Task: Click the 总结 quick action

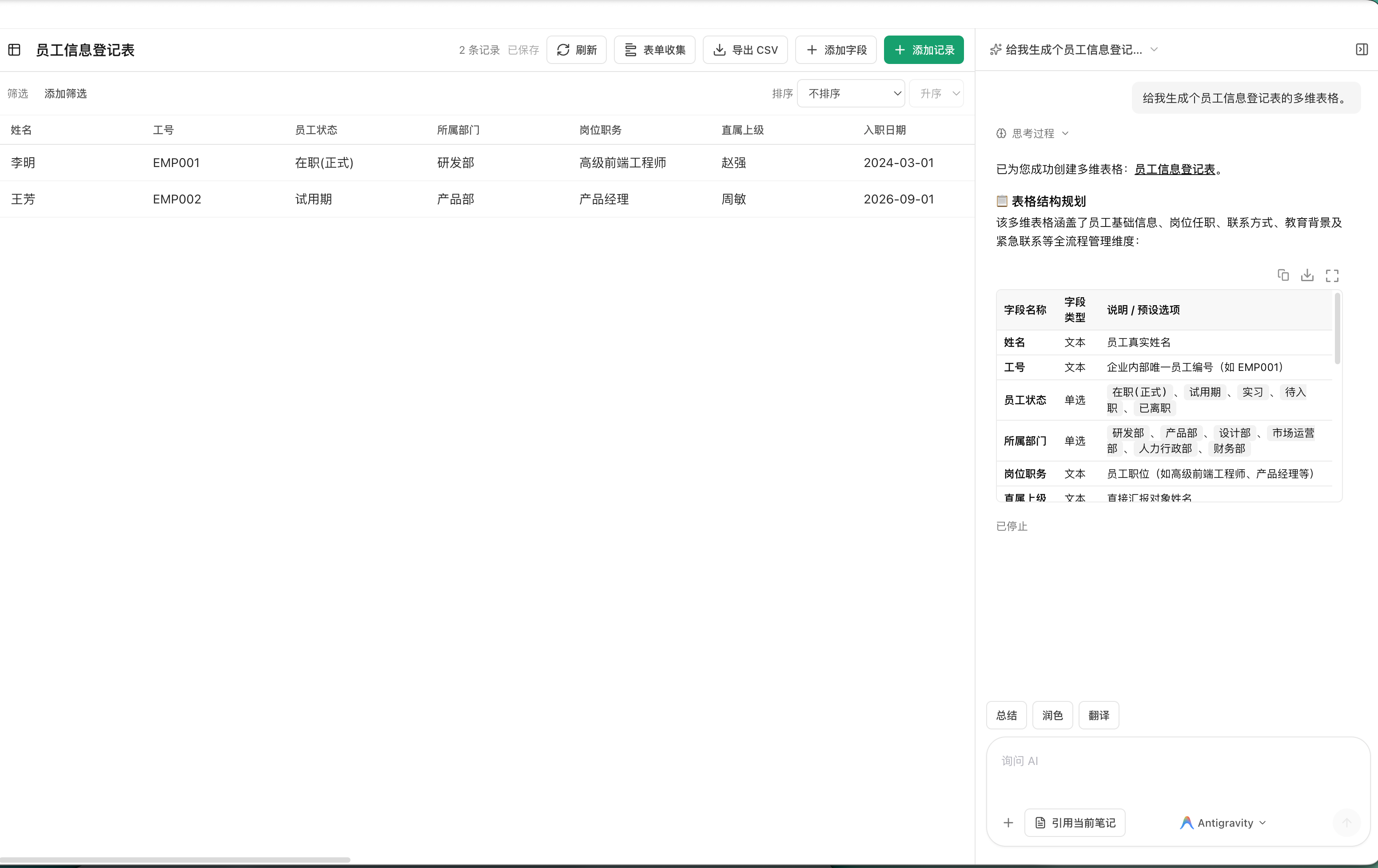Action: pos(1007,715)
